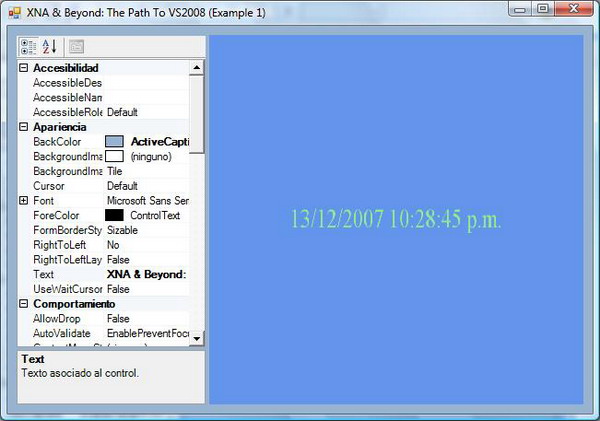The height and width of the screenshot is (421, 600).
Task: Sort properties alphabetically with the A-Z button
Action: [49, 47]
